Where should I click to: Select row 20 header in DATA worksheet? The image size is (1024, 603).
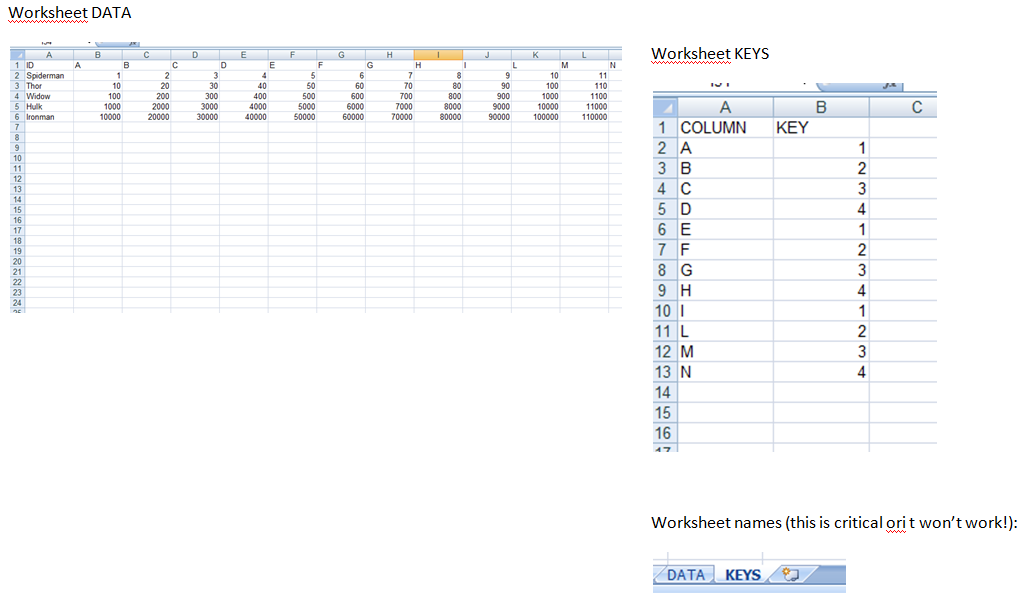(17, 262)
